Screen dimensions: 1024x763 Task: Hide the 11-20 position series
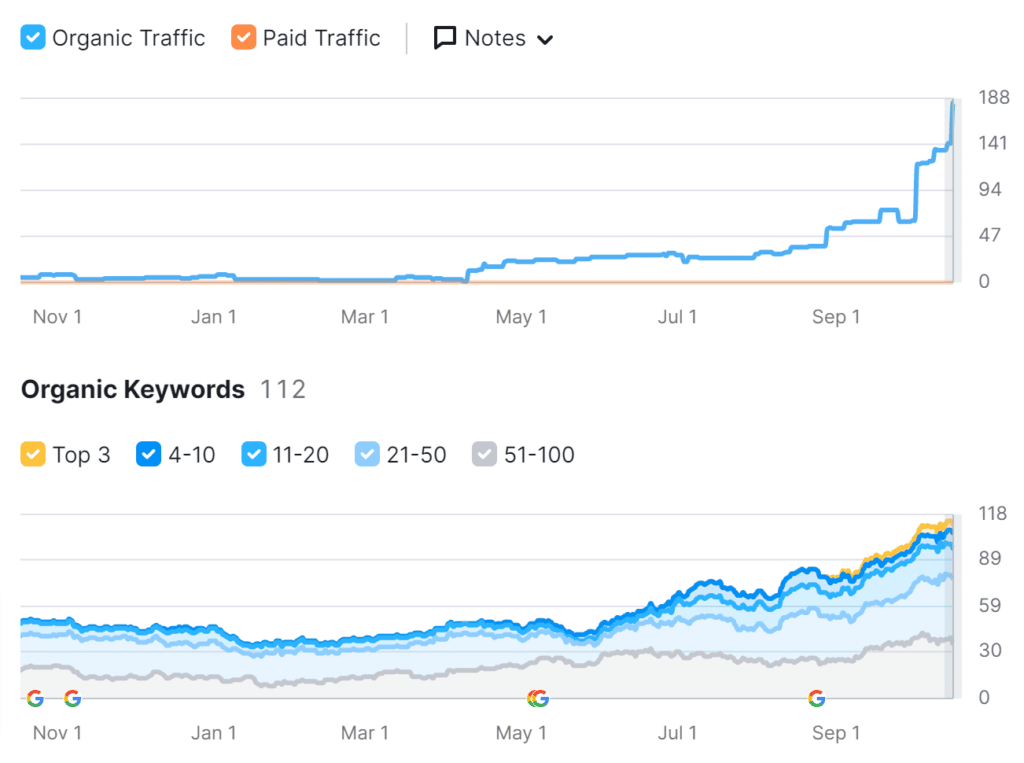tap(254, 455)
